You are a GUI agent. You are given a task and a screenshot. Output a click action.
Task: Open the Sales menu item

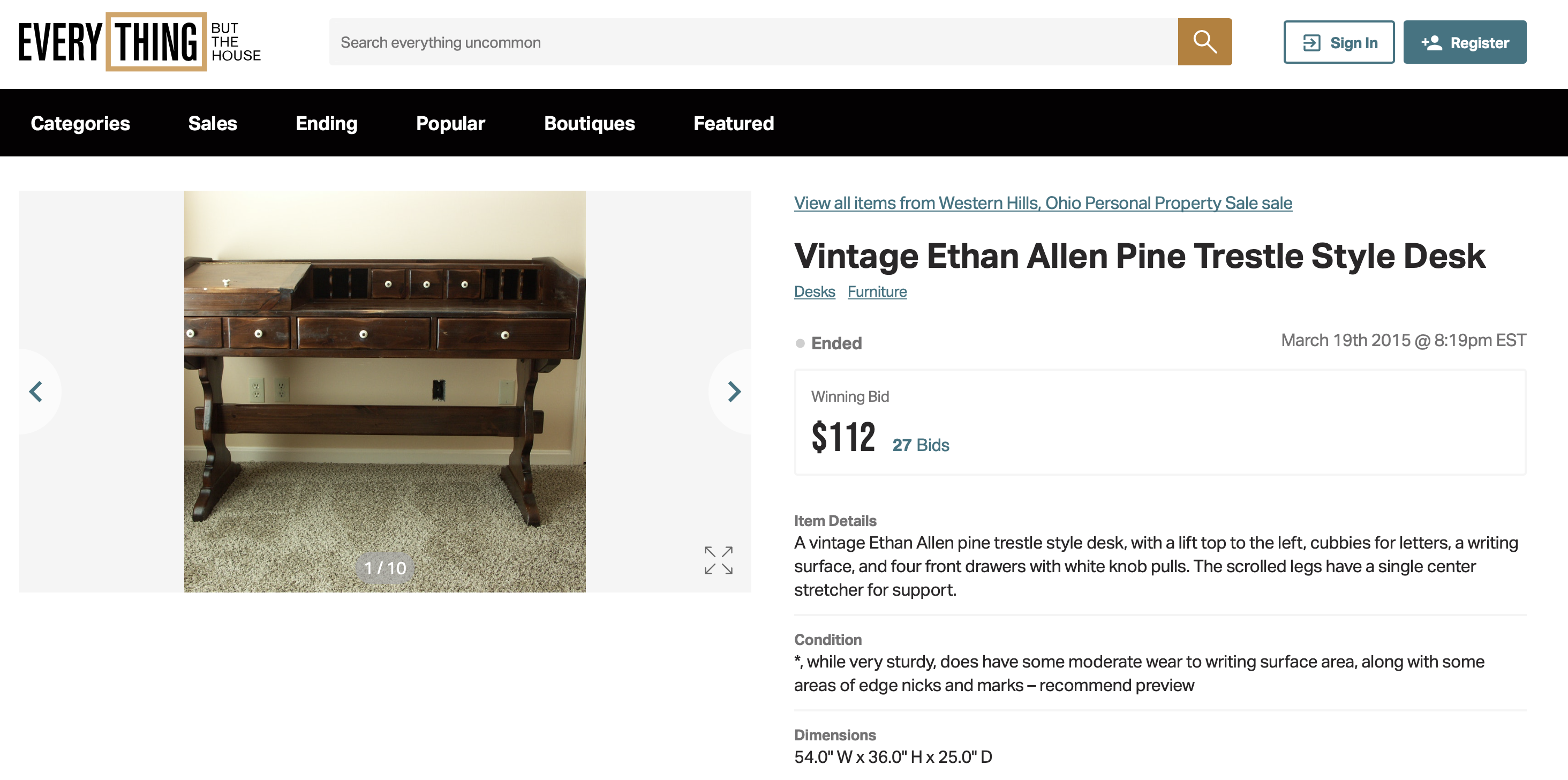(213, 124)
